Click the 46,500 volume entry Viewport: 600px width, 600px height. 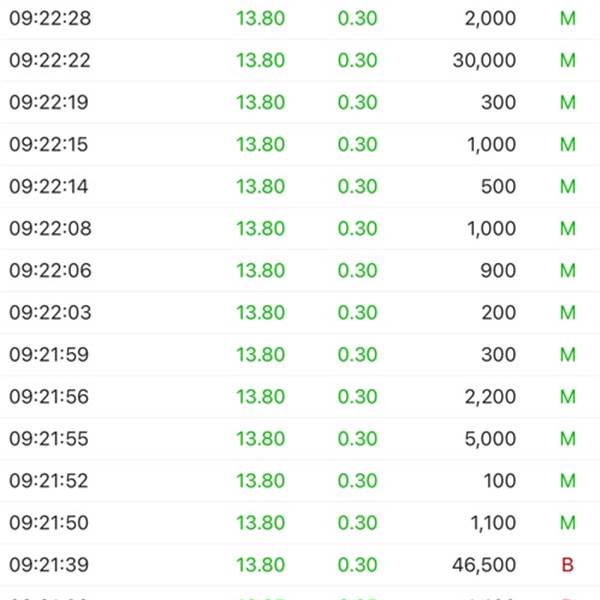[x=484, y=565]
